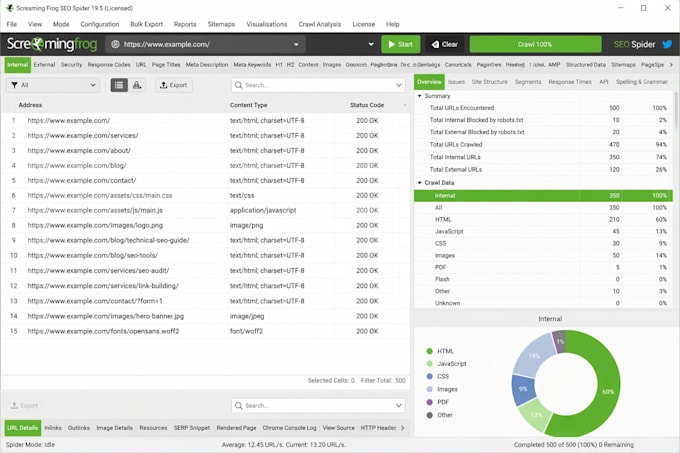Open the Bulk Export menu
The image size is (680, 453).
pyautogui.click(x=147, y=24)
